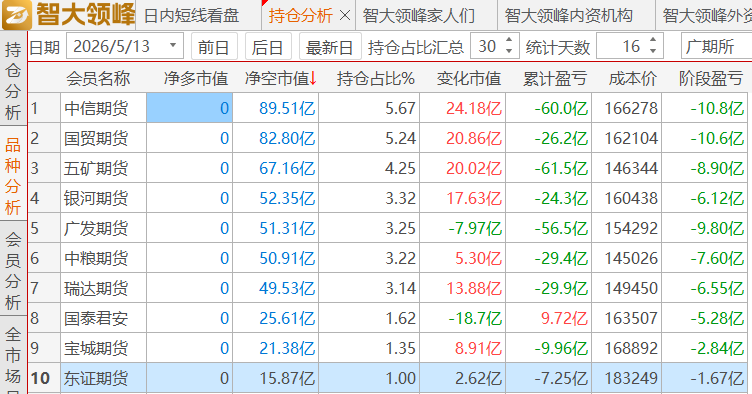Click the 3.32 position ratio cell
The image size is (752, 394).
click(369, 198)
